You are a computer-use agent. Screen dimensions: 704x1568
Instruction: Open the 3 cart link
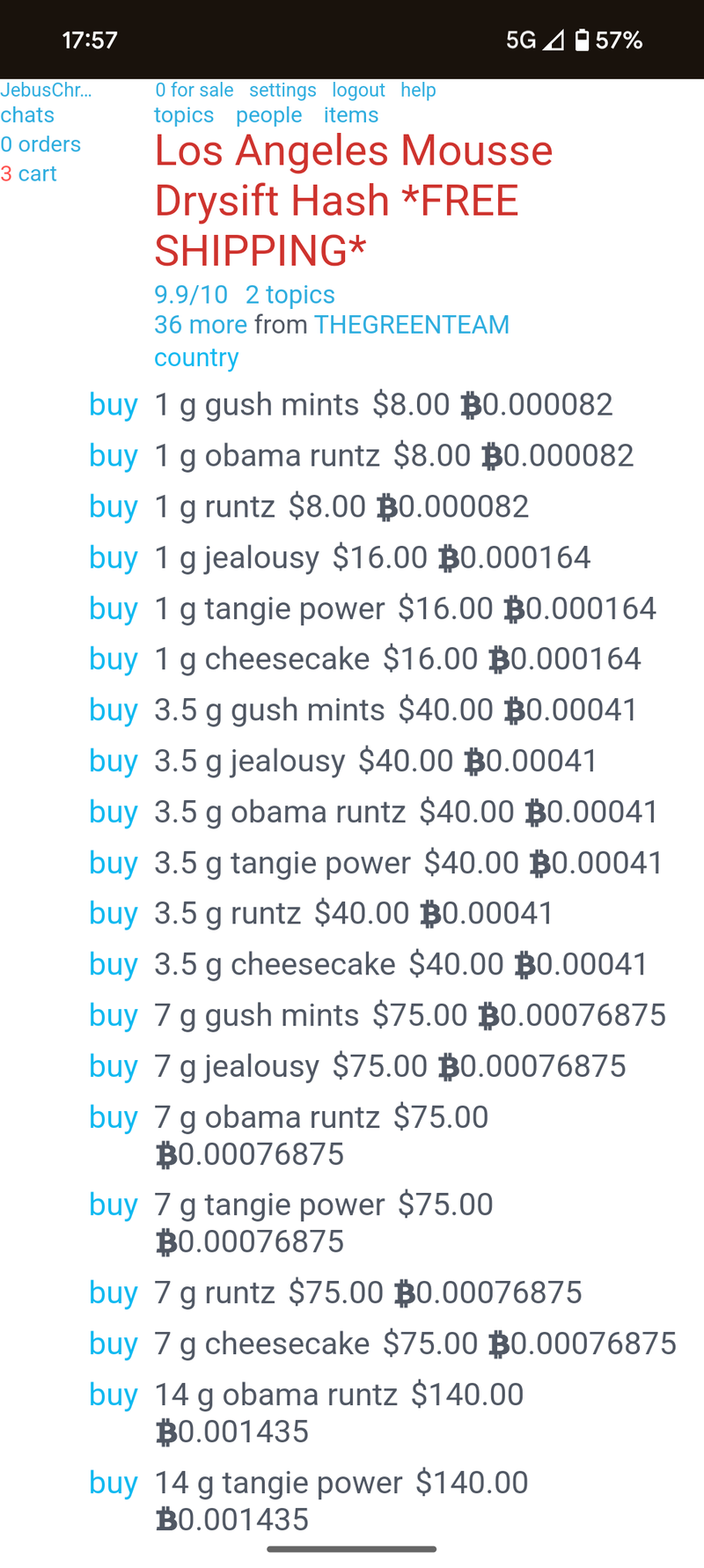tap(29, 173)
